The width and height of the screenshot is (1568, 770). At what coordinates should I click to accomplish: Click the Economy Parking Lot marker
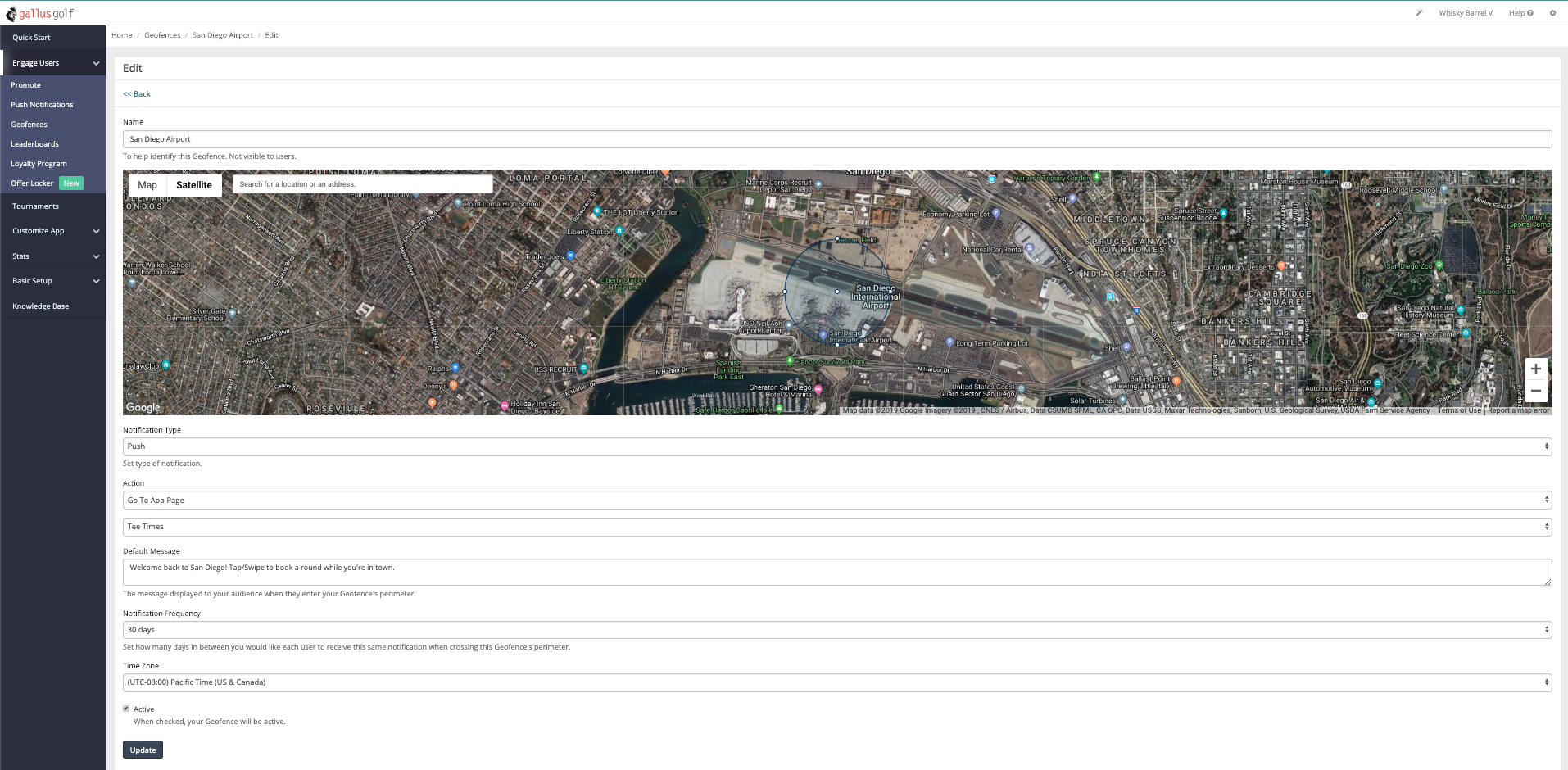pyautogui.click(x=996, y=213)
